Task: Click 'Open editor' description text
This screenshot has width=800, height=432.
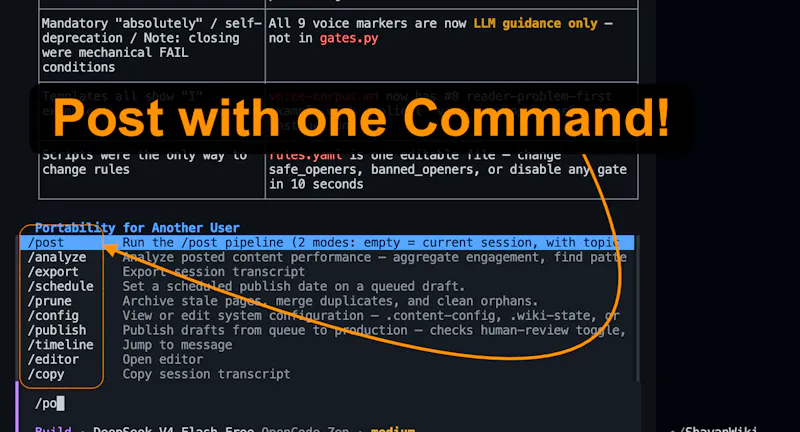Action: pos(163,360)
